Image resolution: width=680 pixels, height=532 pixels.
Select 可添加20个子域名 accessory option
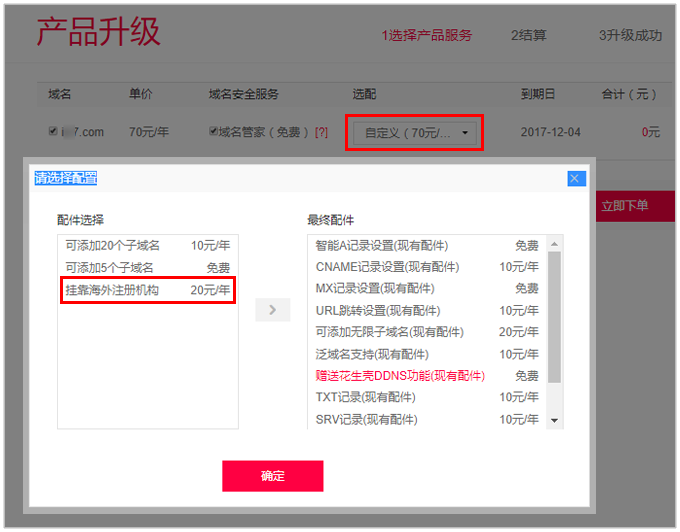[x=147, y=245]
